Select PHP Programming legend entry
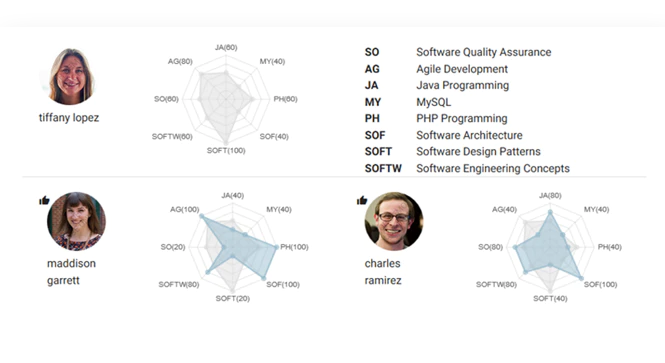 tap(436, 118)
